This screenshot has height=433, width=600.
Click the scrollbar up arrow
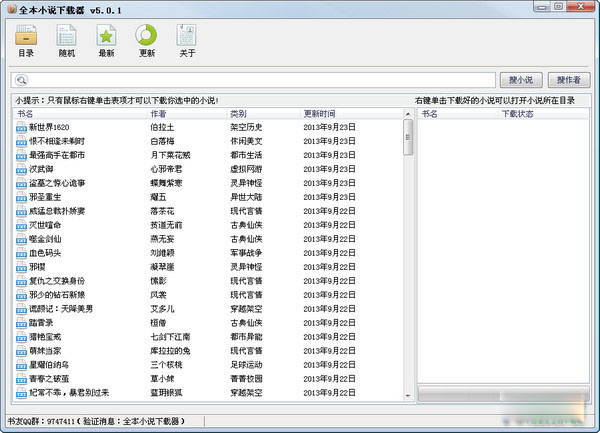point(408,114)
